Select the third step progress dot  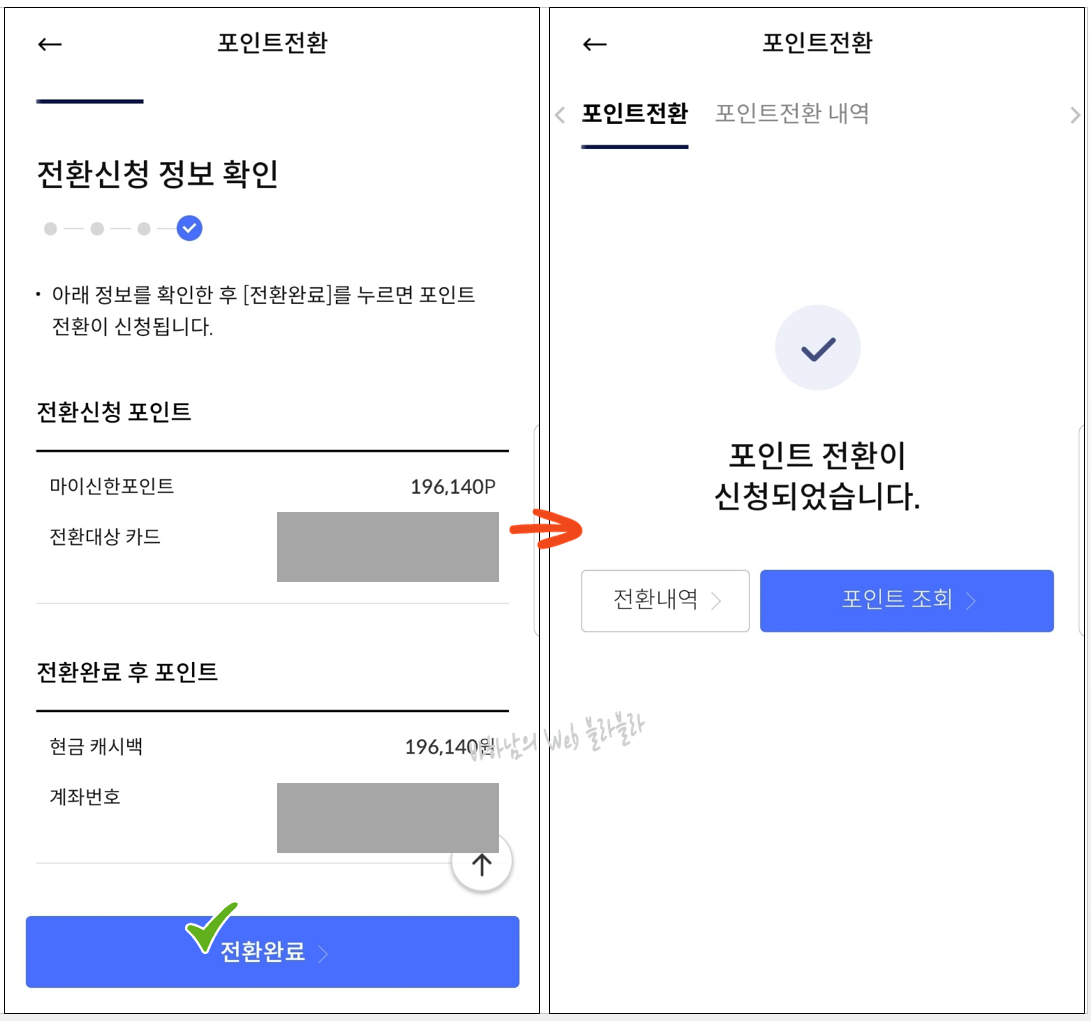142,228
